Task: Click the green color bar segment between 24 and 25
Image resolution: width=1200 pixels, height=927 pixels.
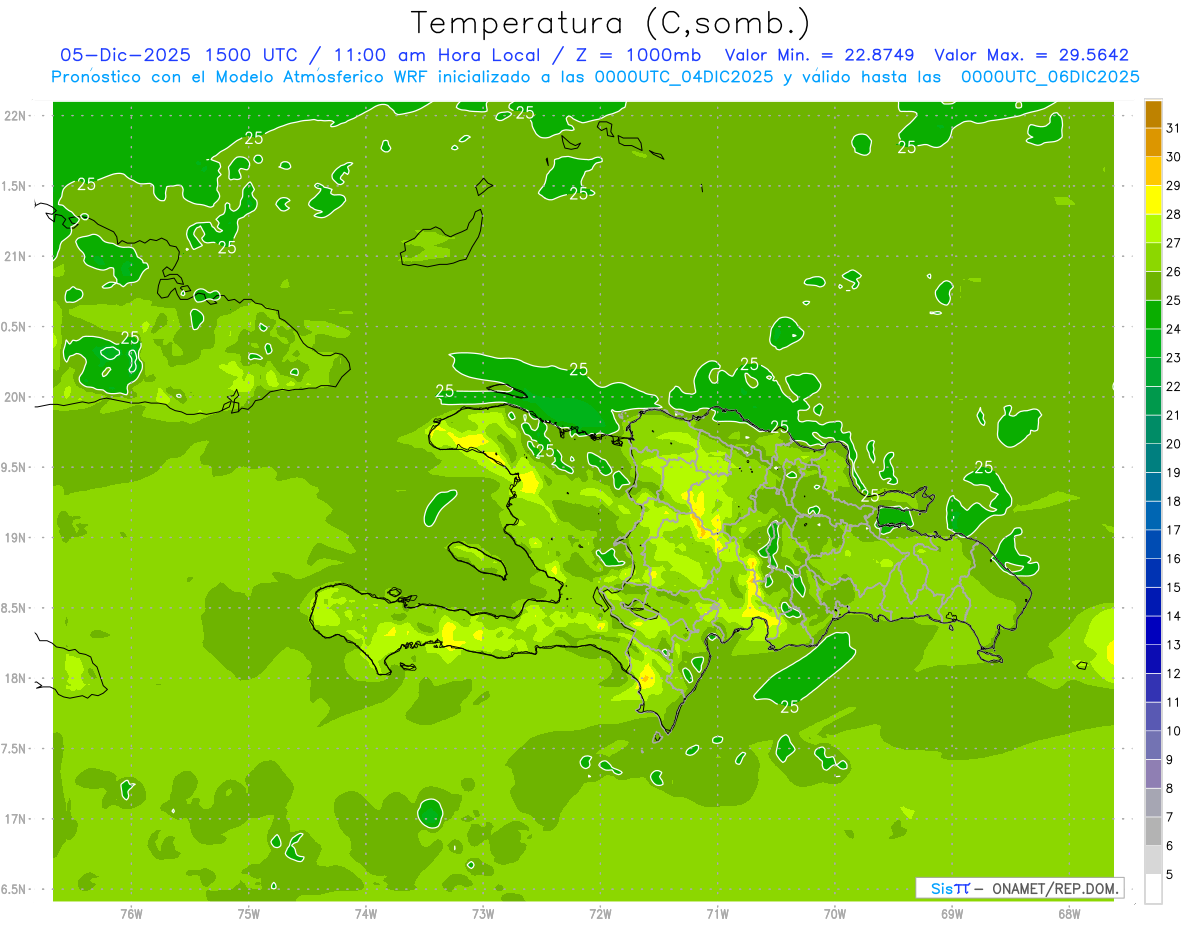Action: point(1153,315)
